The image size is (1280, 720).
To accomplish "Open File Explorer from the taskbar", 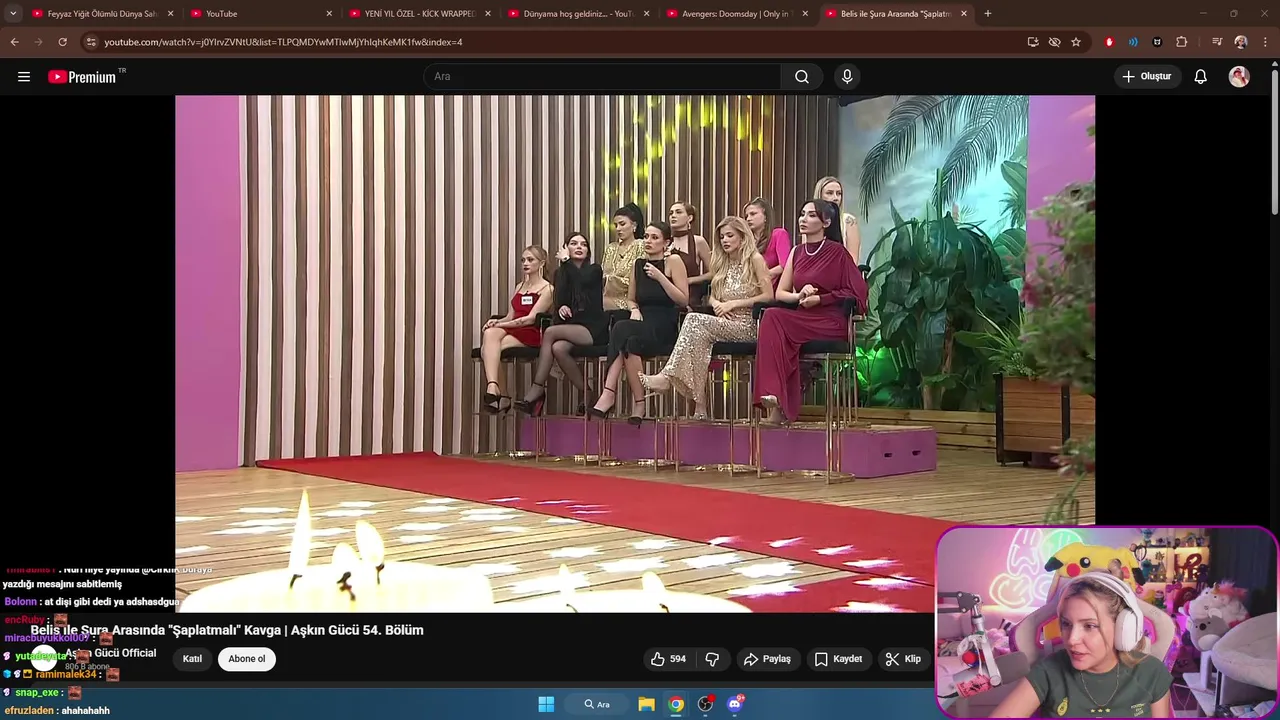I will coord(646,704).
